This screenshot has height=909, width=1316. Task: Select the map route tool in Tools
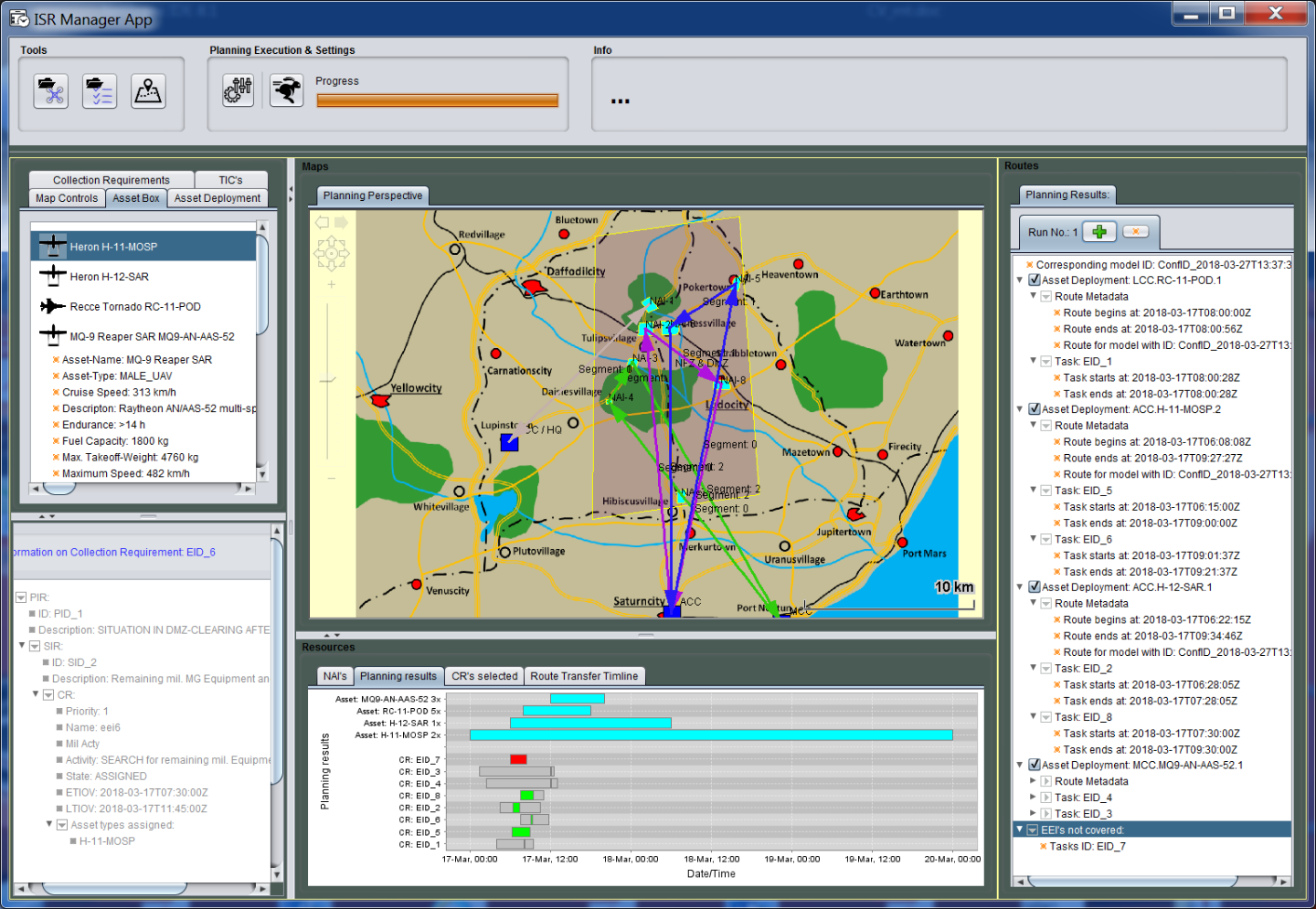(149, 91)
